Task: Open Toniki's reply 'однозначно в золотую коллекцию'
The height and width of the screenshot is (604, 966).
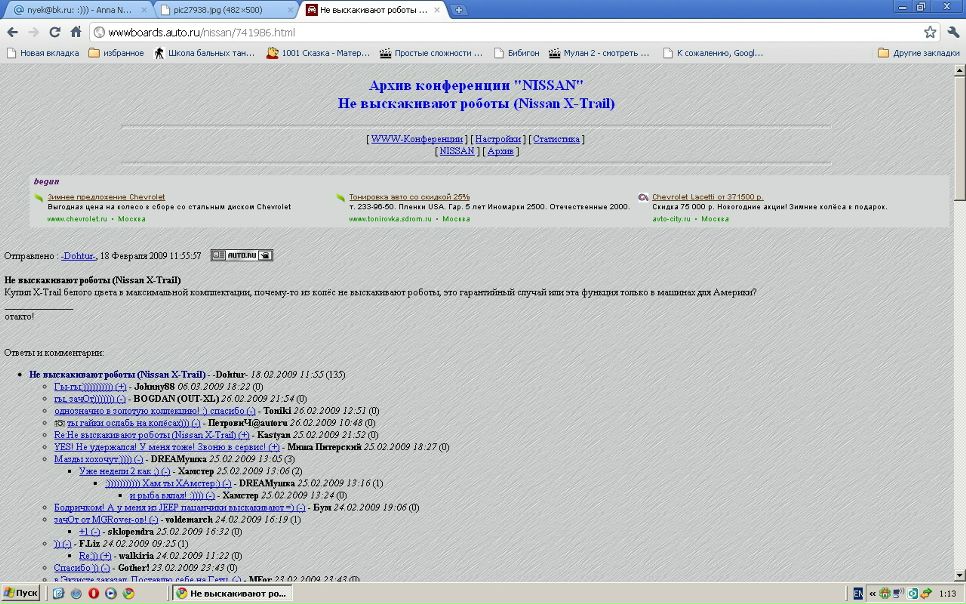Action: point(155,411)
